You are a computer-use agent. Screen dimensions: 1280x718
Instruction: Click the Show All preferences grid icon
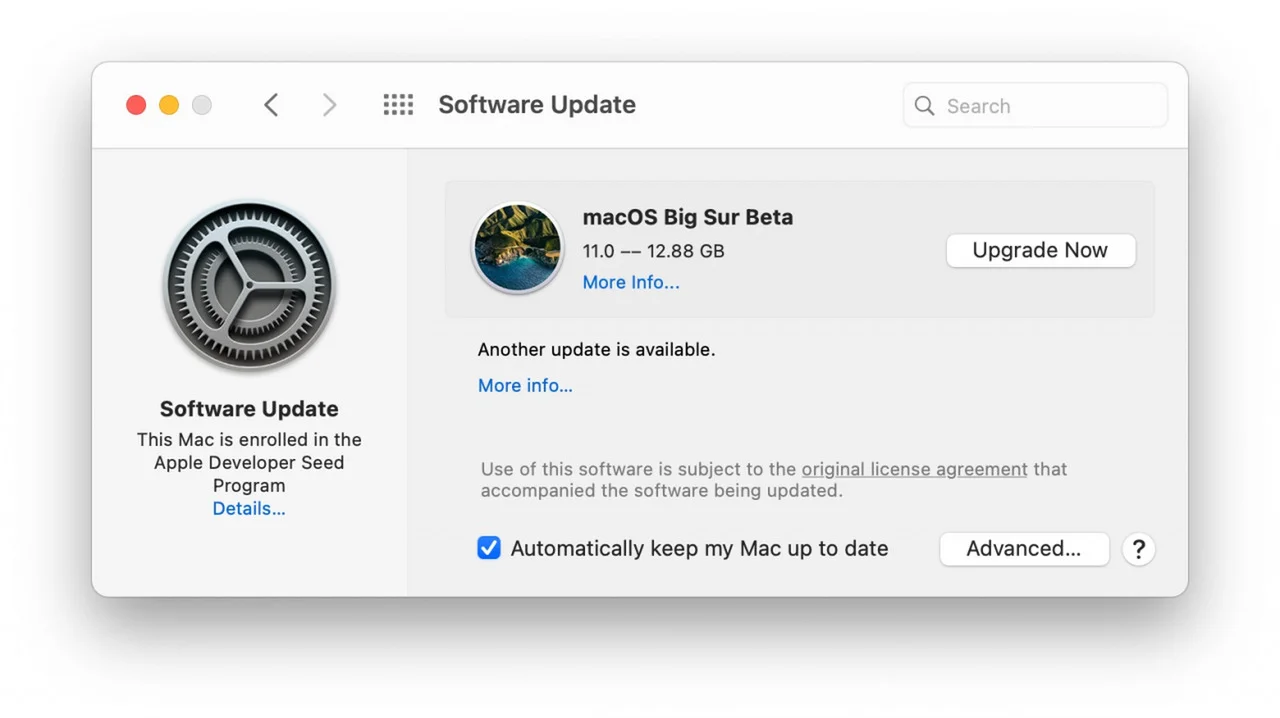(398, 105)
